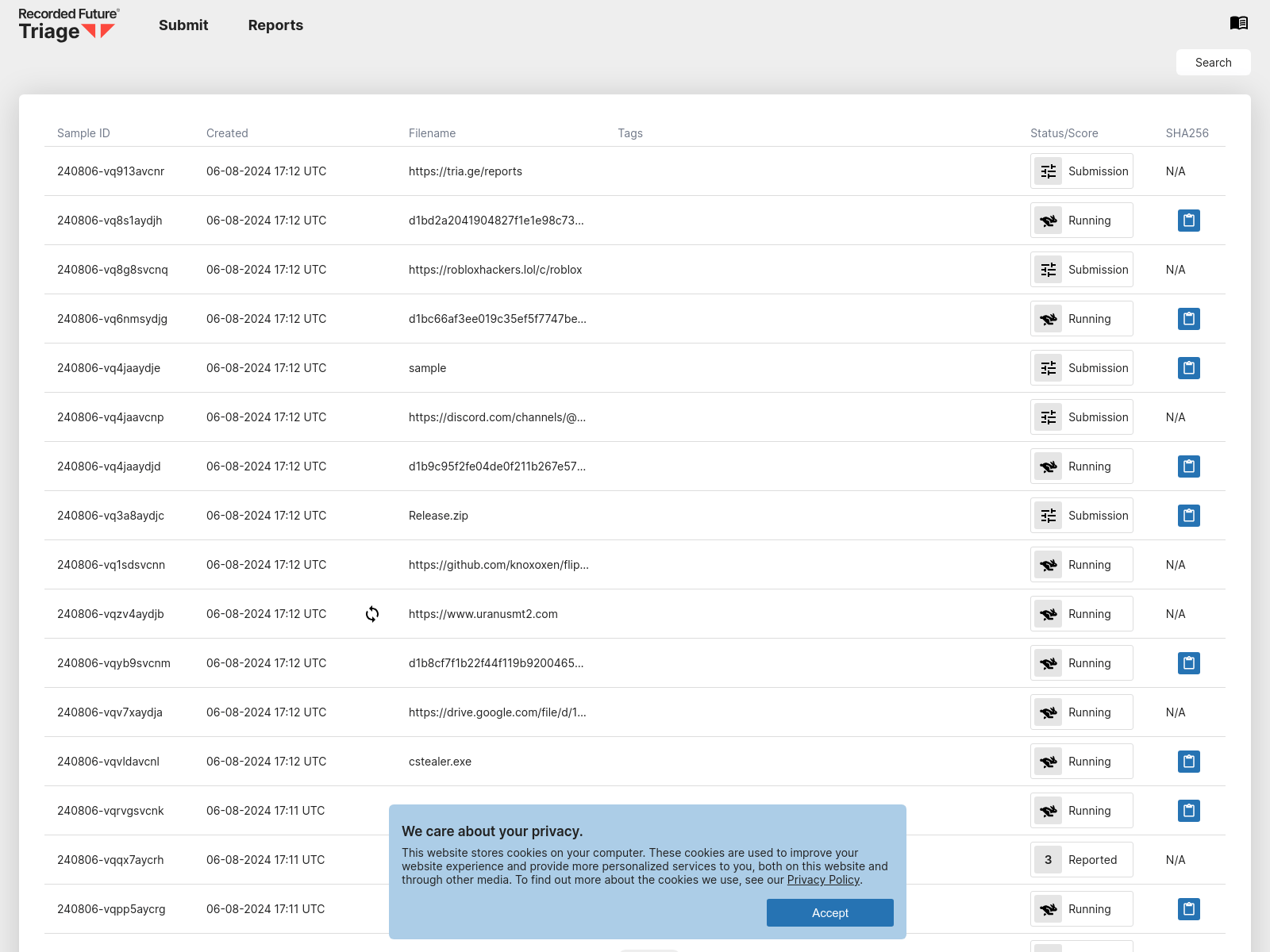Copy SHA256 for sample 240806-vqyb9svcnm
1270x952 pixels.
point(1188,663)
